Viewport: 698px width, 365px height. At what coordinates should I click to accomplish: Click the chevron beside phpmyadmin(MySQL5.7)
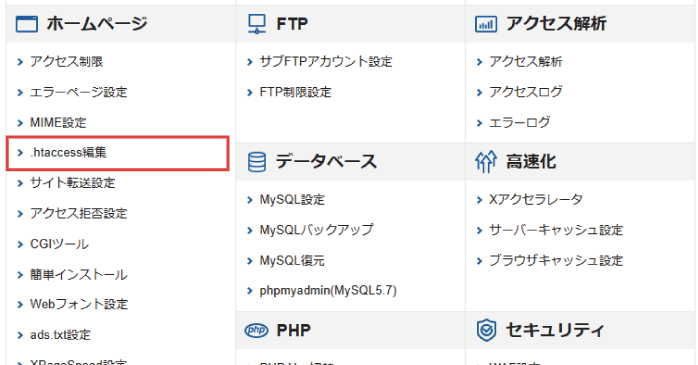(x=250, y=291)
